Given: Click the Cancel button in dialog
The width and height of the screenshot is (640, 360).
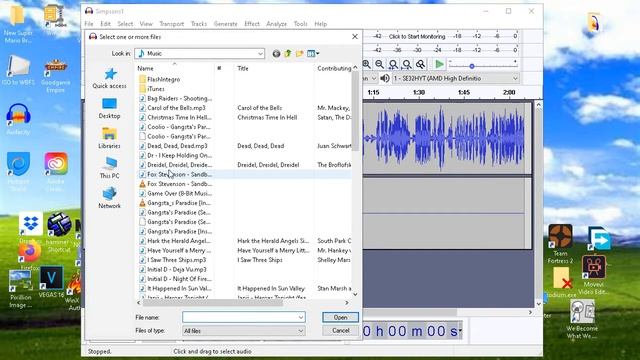Looking at the screenshot, I should pyautogui.click(x=340, y=330).
